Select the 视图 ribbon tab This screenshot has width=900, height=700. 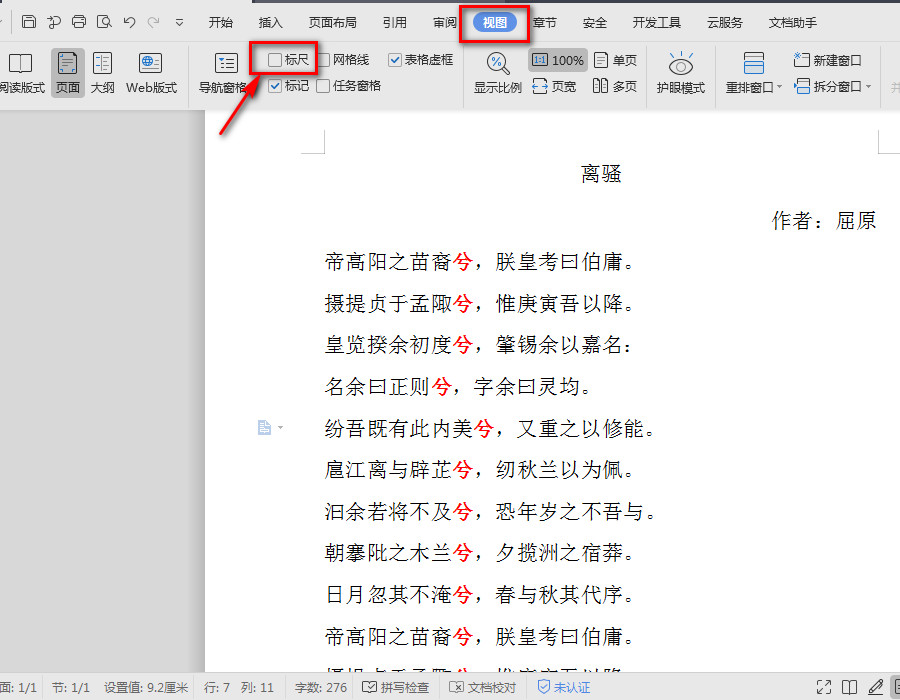(x=494, y=22)
